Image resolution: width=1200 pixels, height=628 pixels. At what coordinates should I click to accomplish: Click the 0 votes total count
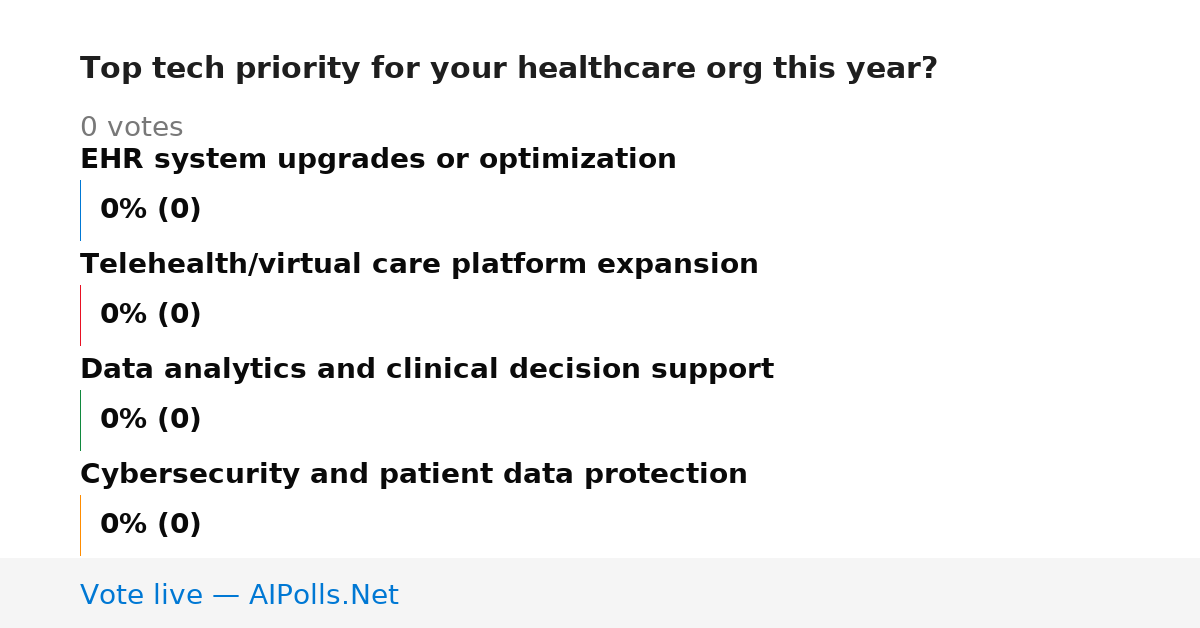pyautogui.click(x=132, y=128)
